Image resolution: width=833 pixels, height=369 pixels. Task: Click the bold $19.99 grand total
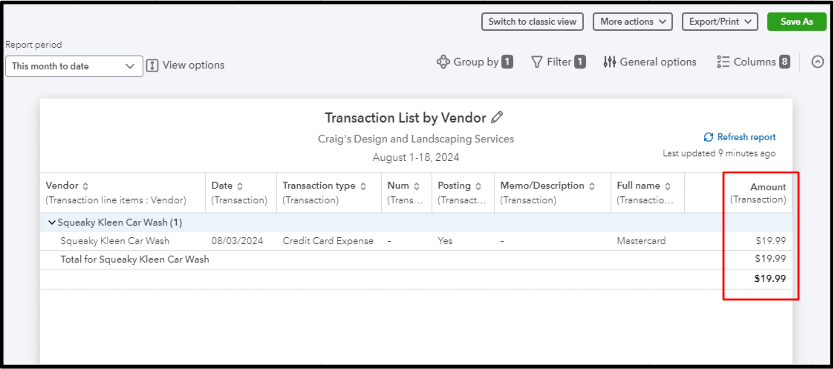coord(770,279)
